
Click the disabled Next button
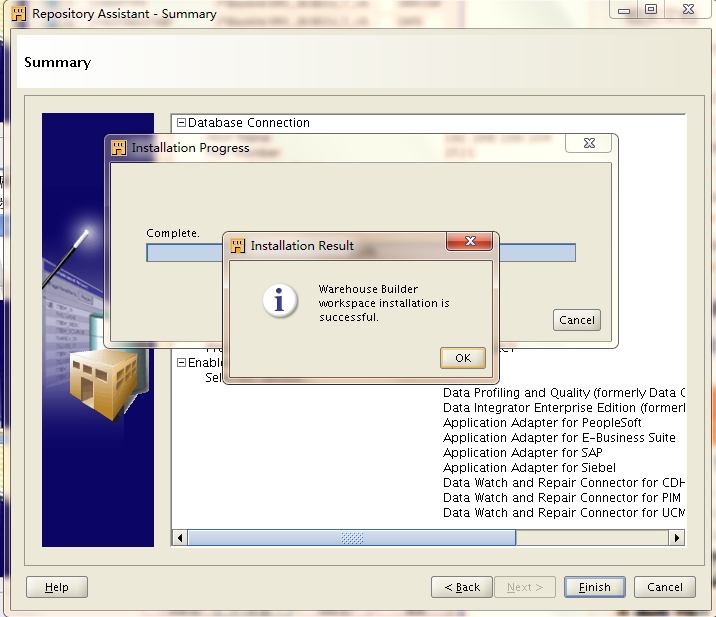coord(525,587)
